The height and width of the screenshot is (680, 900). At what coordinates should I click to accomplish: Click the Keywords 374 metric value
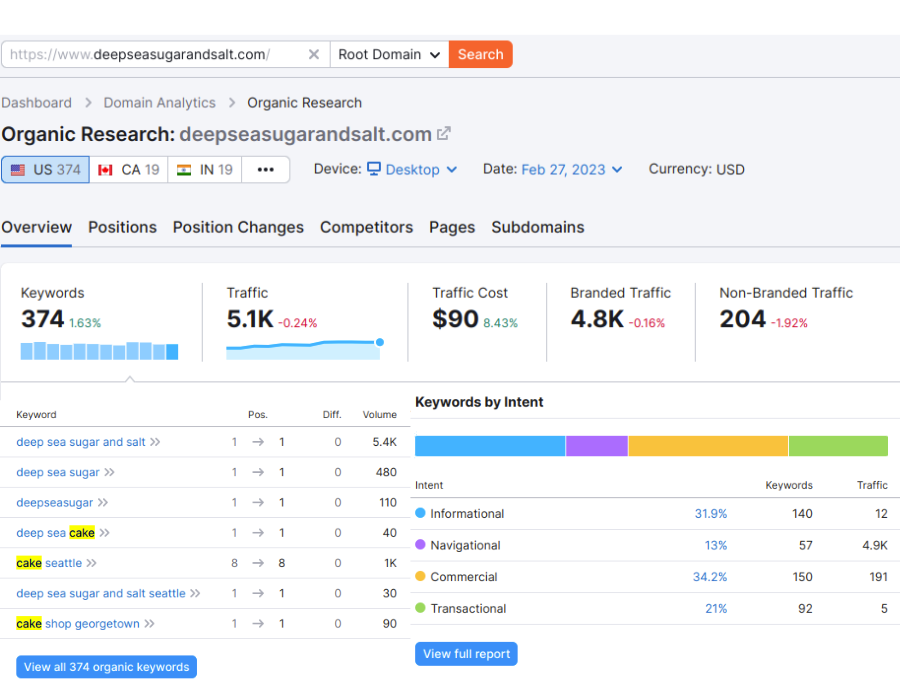[42, 319]
